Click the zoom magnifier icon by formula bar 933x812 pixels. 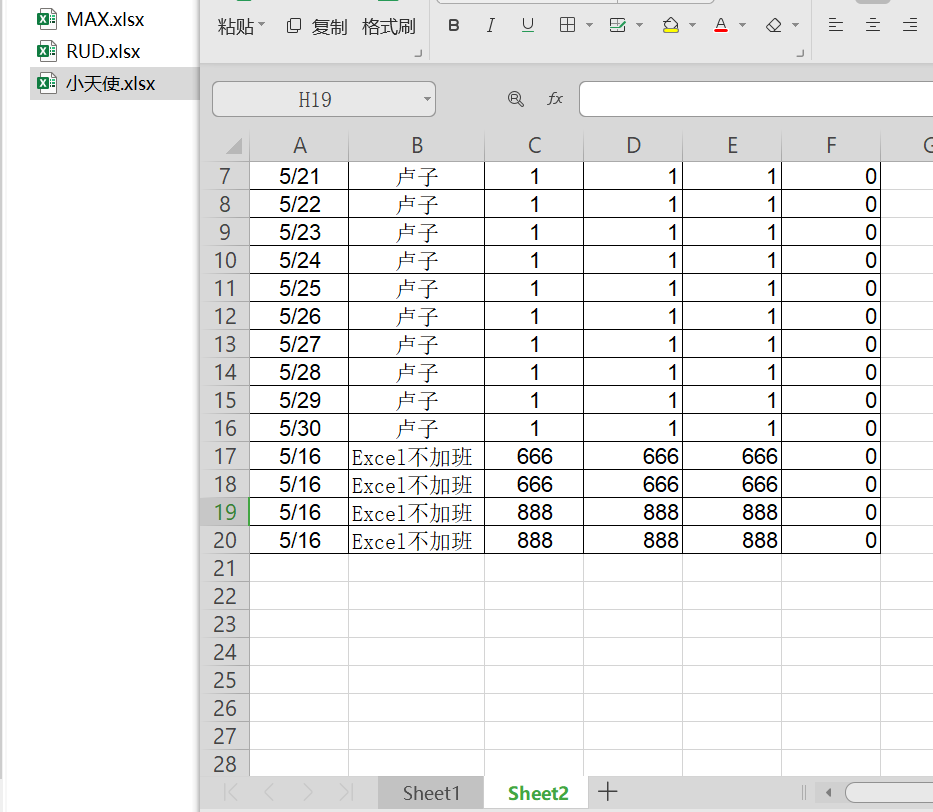tap(515, 99)
